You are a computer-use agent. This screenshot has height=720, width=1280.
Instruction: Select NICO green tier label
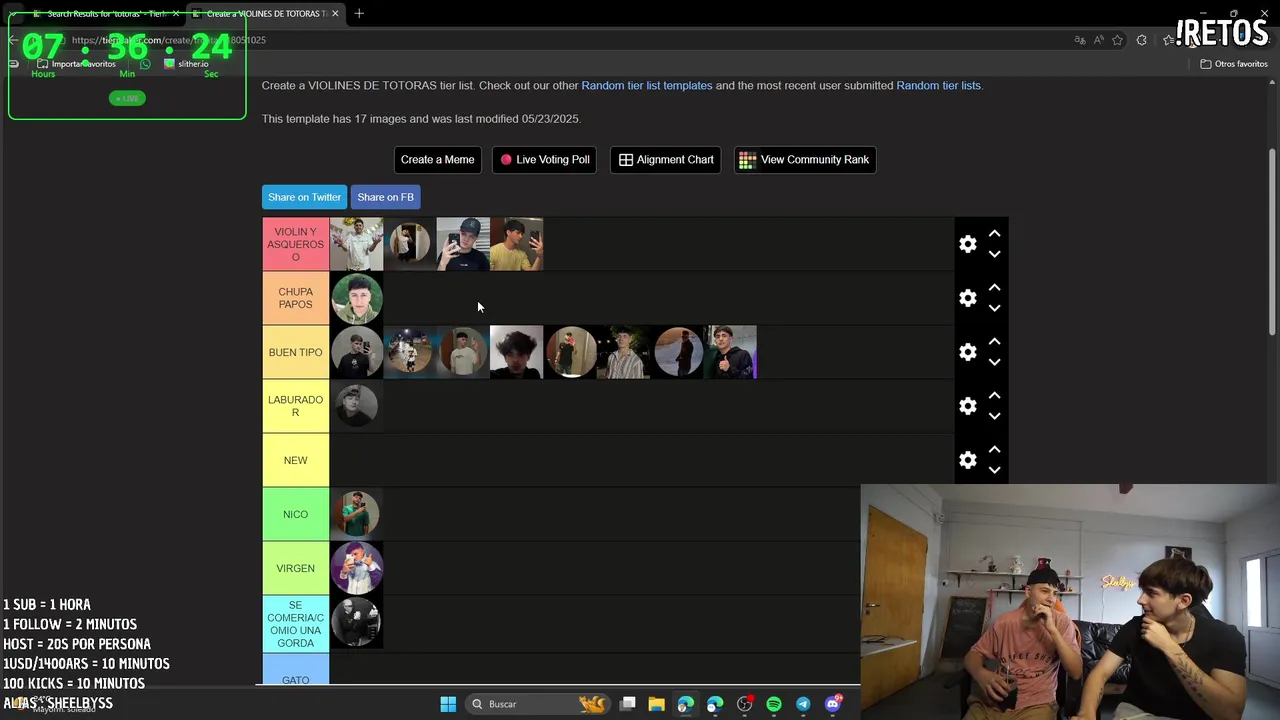296,514
